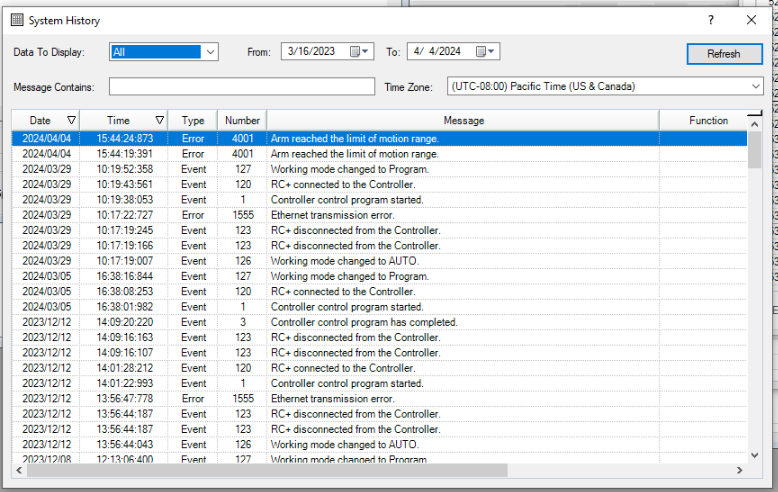
Task: Select the row with time 14:09:16:163
Action: tap(380, 337)
